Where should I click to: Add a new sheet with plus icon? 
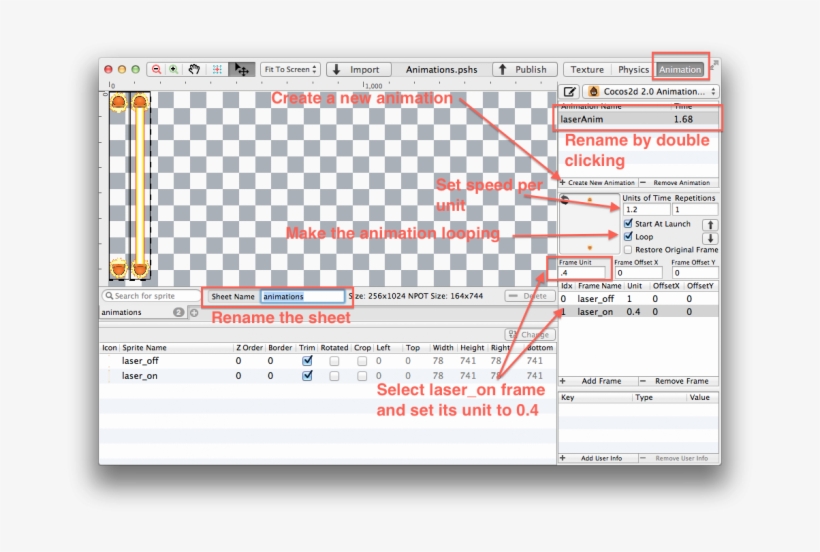coord(194,312)
